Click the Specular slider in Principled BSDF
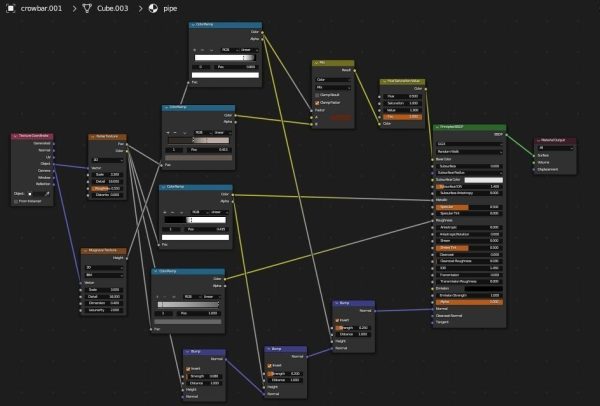The image size is (600, 406). click(470, 207)
